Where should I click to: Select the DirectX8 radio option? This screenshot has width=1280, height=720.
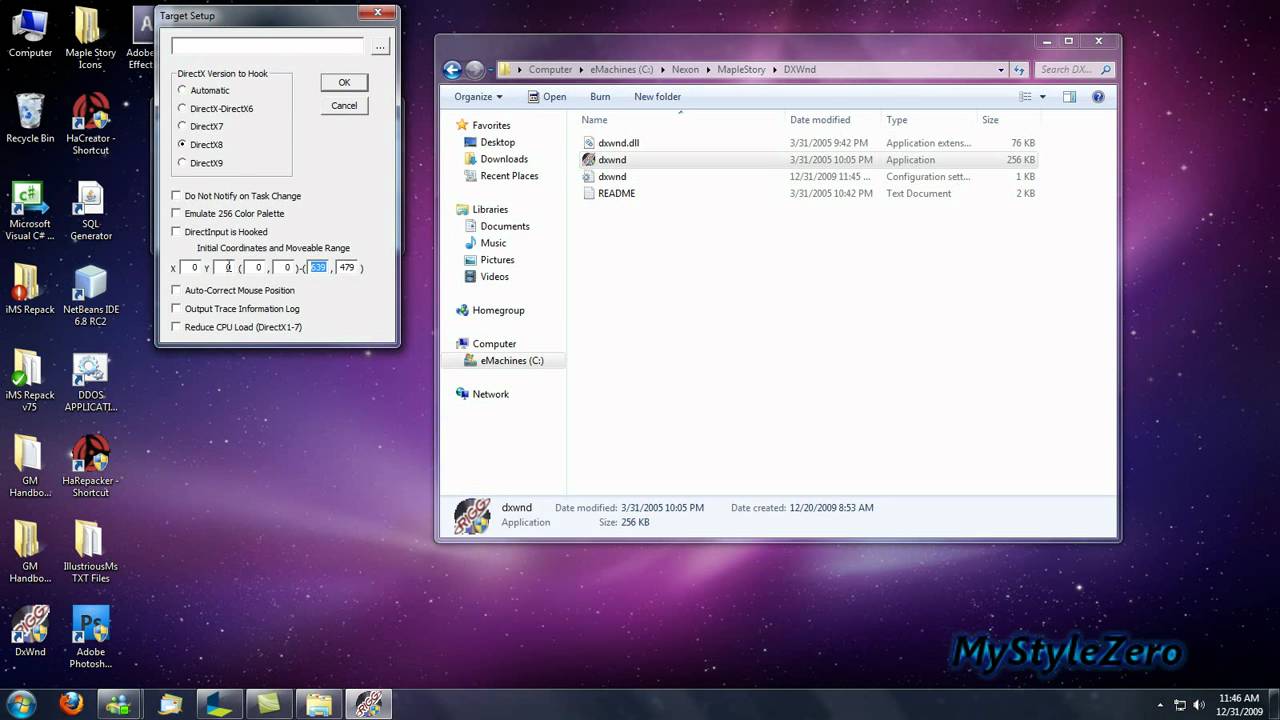coord(182,144)
